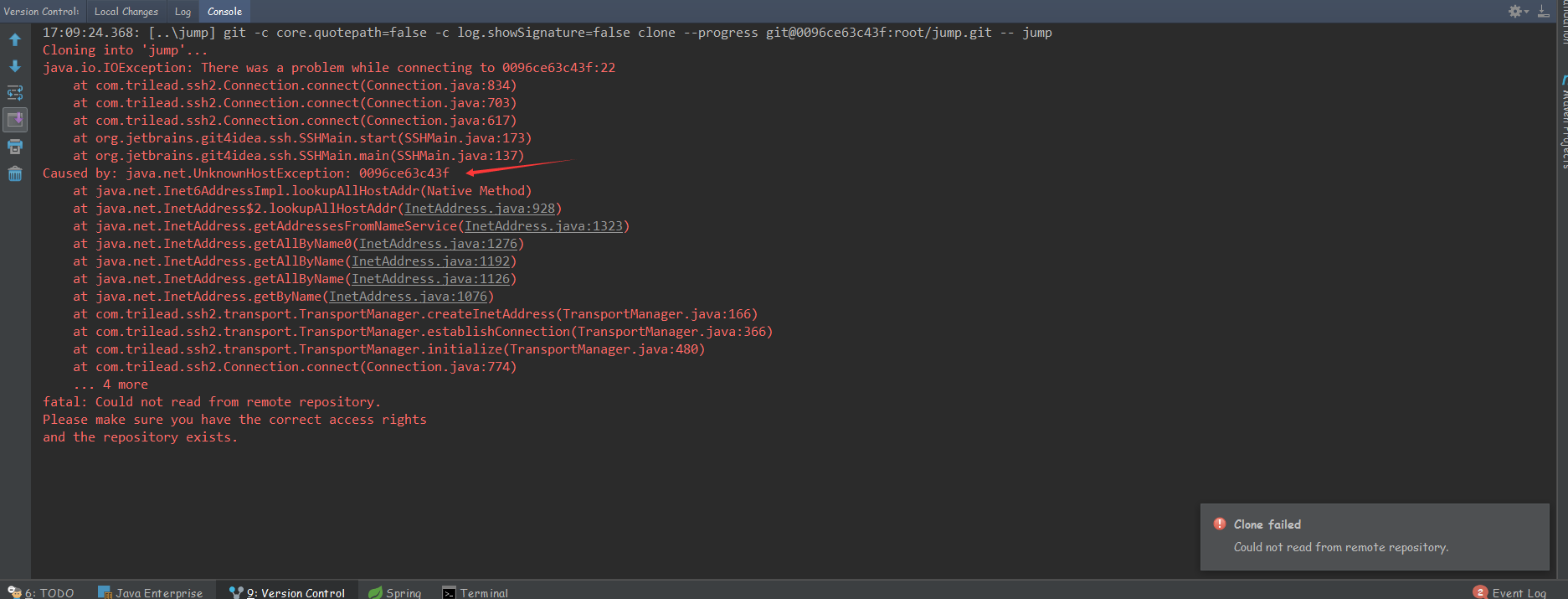Click the Print console output icon
This screenshot has height=599, width=1568.
click(15, 147)
